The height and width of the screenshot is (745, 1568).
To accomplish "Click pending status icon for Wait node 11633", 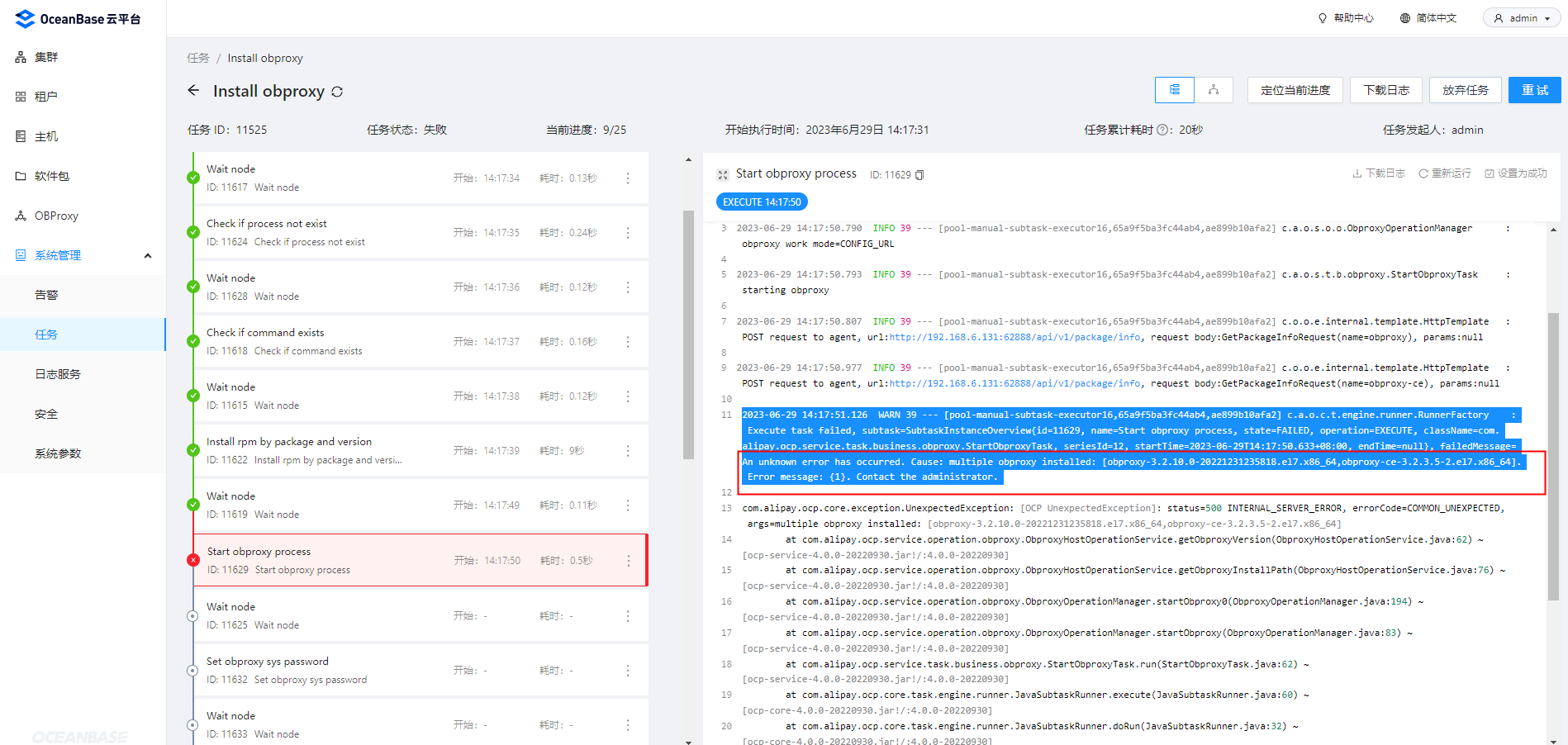I will [x=192, y=725].
